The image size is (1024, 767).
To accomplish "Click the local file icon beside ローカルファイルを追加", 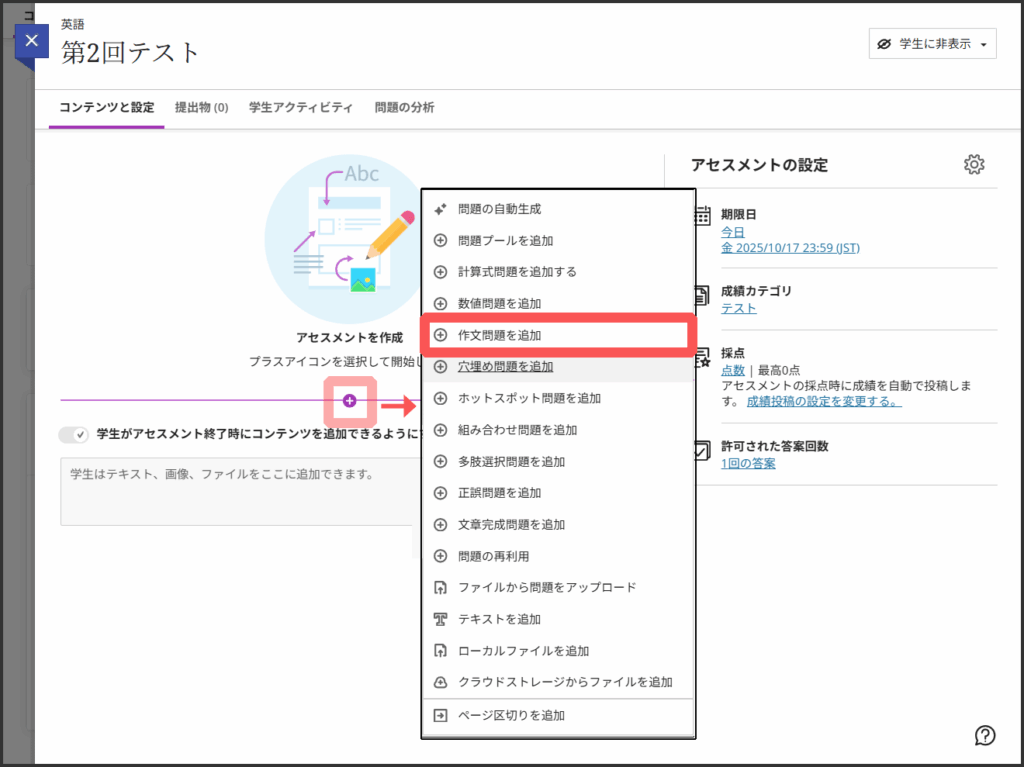I will pos(440,651).
